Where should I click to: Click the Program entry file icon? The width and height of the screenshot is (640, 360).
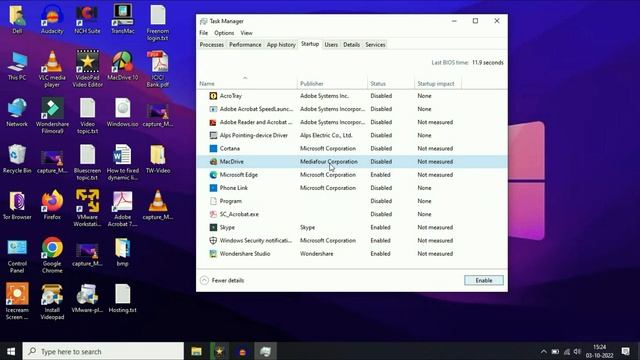click(213, 201)
